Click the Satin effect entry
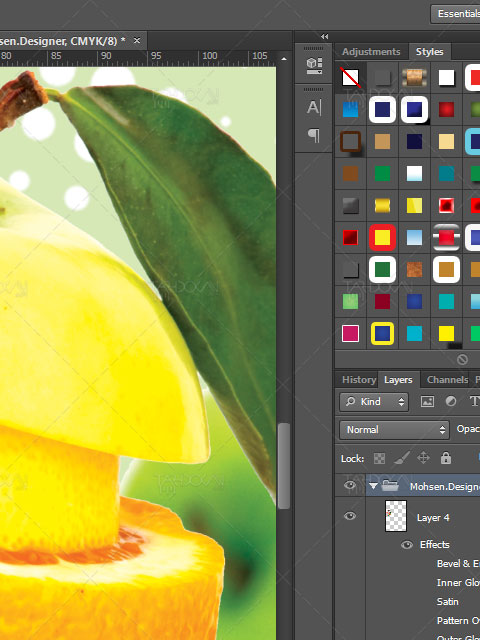The height and width of the screenshot is (640, 480). click(447, 602)
